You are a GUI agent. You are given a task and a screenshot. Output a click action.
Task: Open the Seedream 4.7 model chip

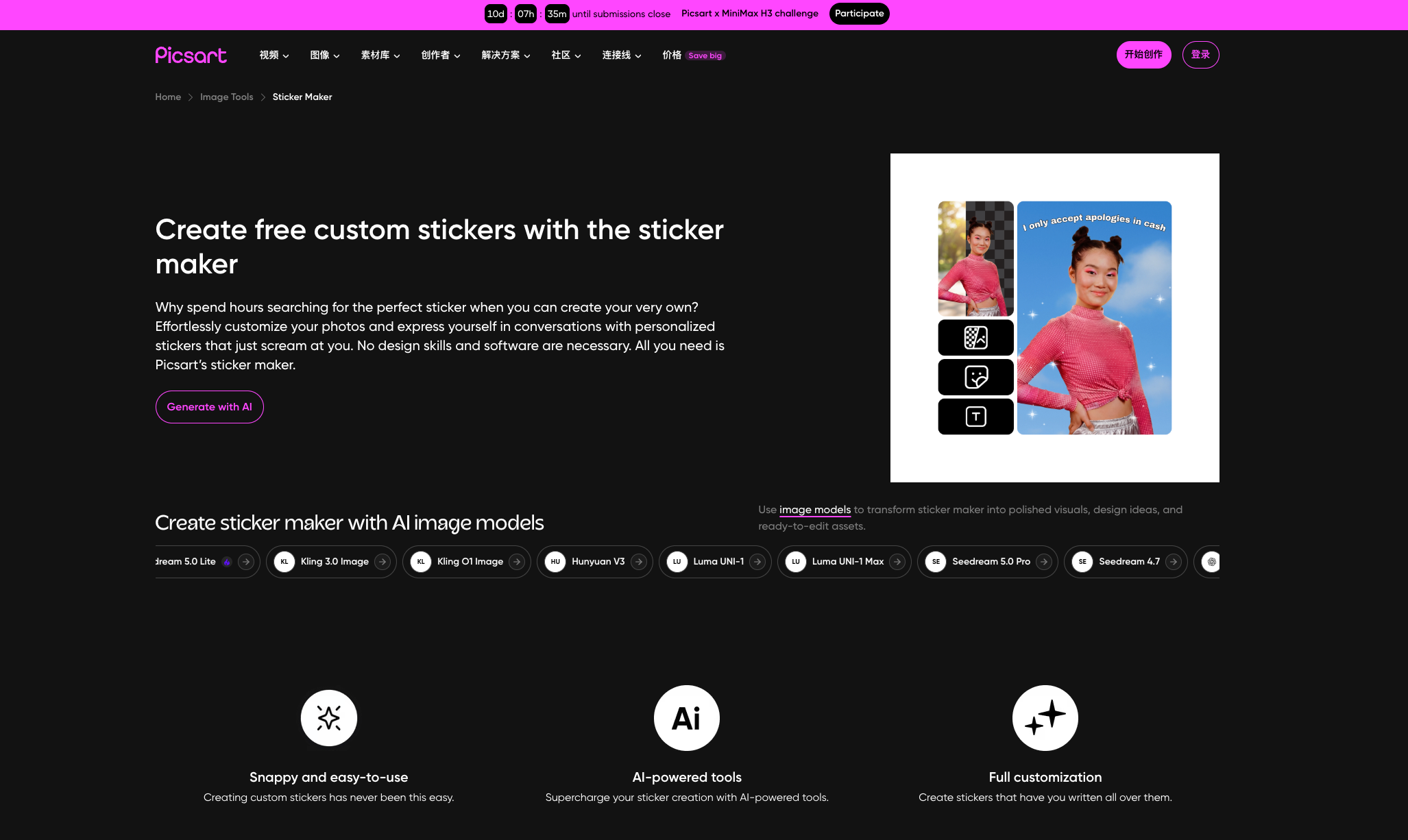(1126, 562)
